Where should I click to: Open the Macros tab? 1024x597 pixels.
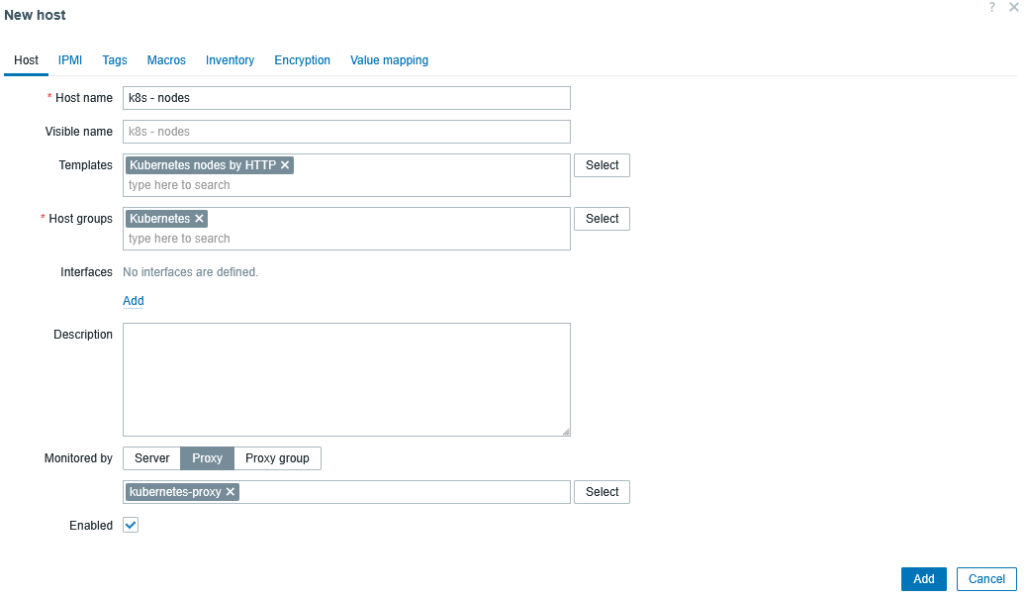[166, 60]
